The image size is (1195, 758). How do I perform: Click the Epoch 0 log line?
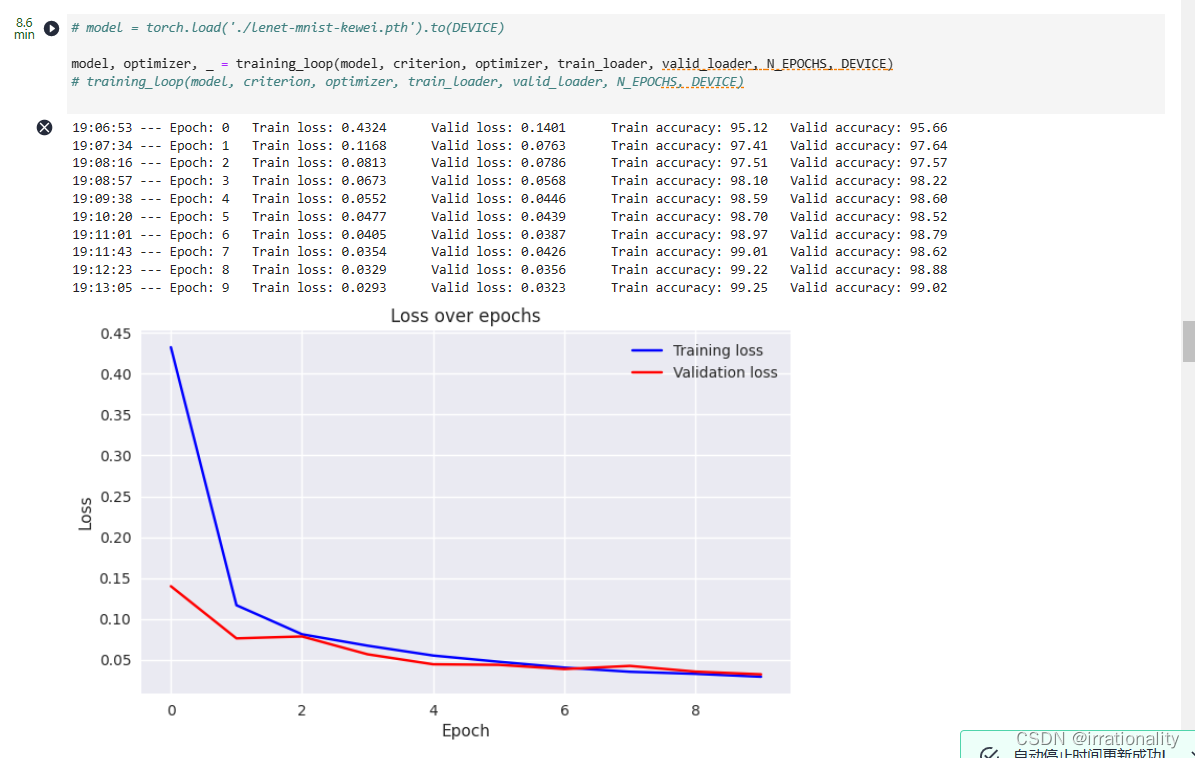click(509, 127)
